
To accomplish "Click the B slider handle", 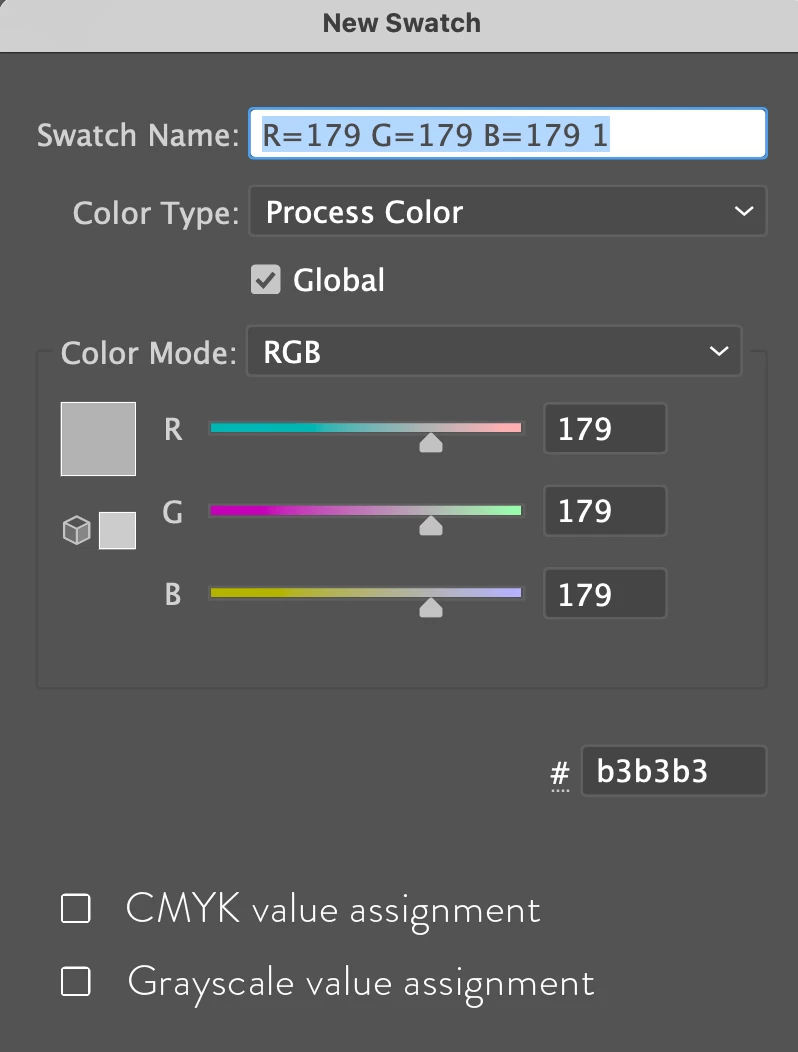I will (431, 607).
